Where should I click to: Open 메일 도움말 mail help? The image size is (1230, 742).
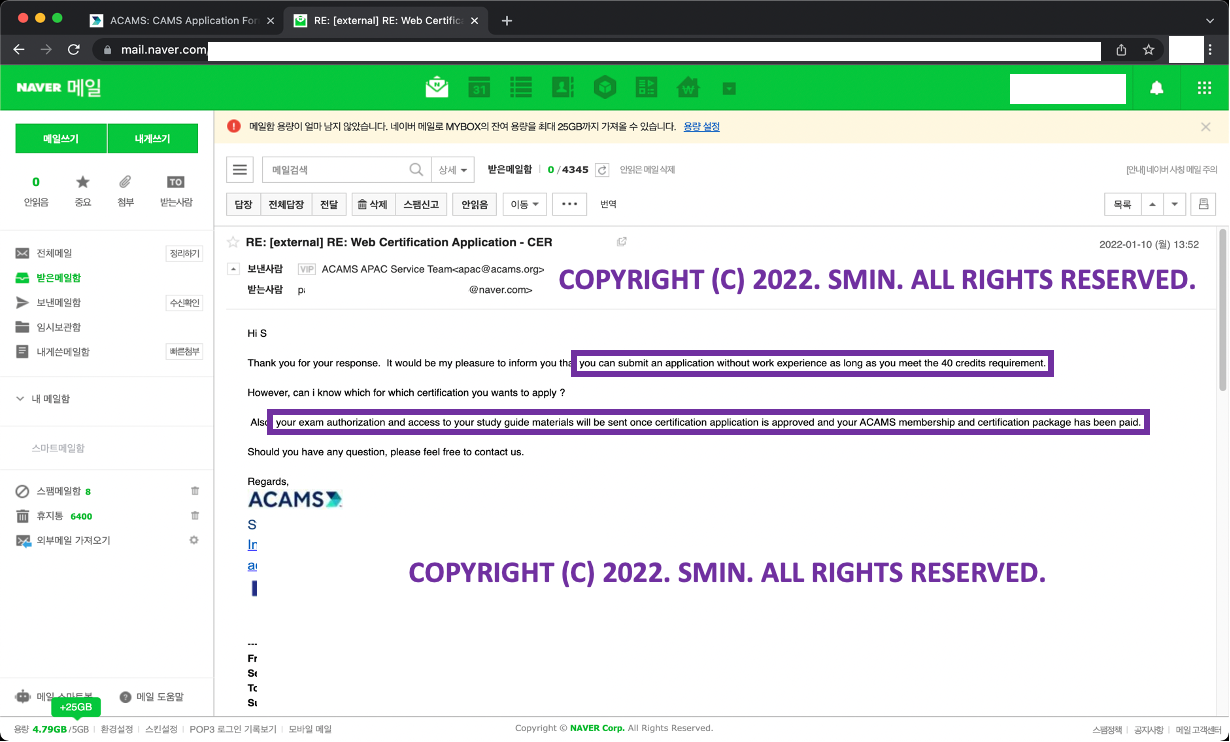tap(152, 697)
